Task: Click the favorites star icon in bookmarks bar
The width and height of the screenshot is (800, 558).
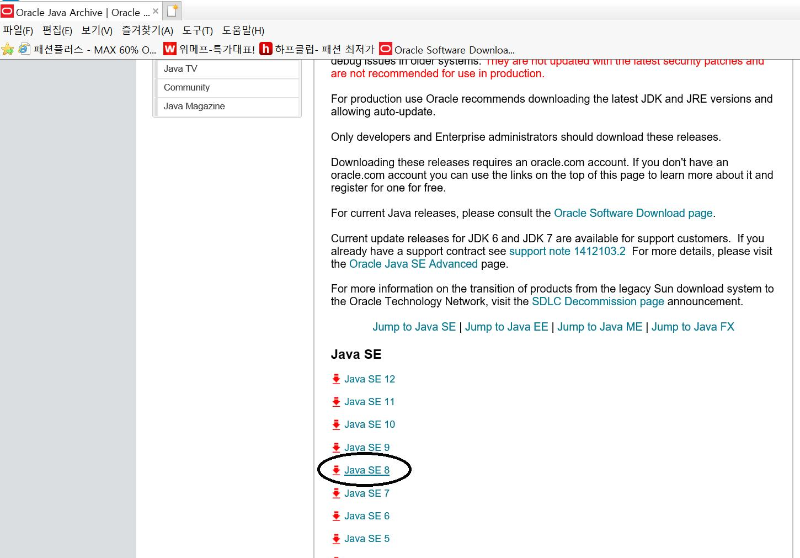Action: [8, 49]
